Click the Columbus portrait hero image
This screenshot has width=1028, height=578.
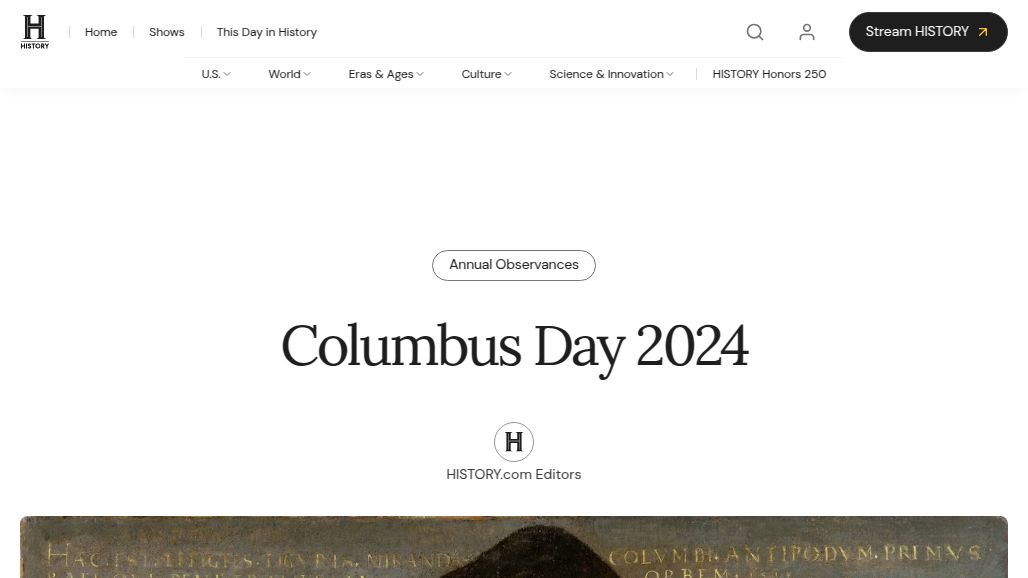pos(514,547)
